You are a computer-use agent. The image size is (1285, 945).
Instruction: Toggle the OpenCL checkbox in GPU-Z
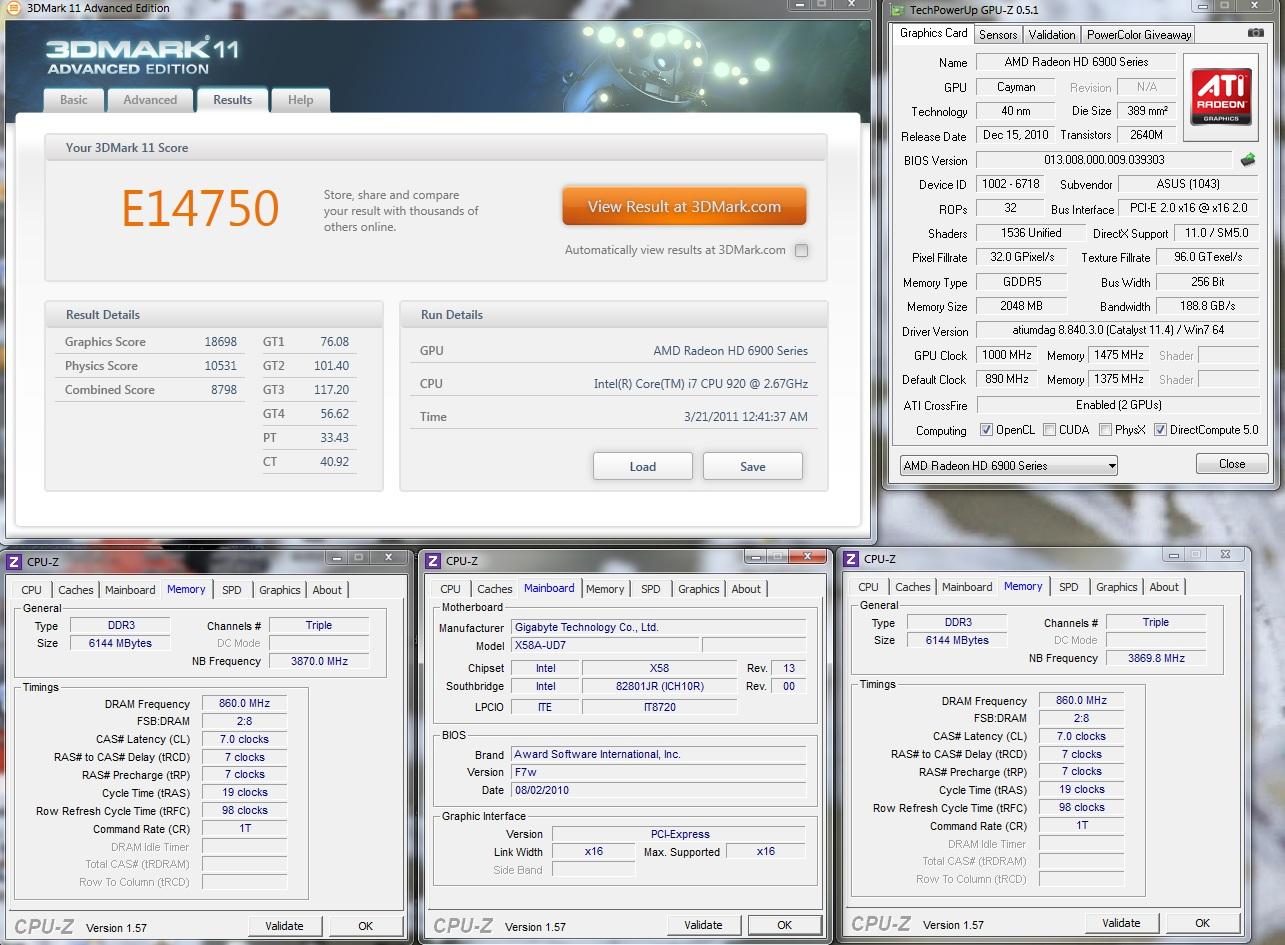[x=986, y=430]
